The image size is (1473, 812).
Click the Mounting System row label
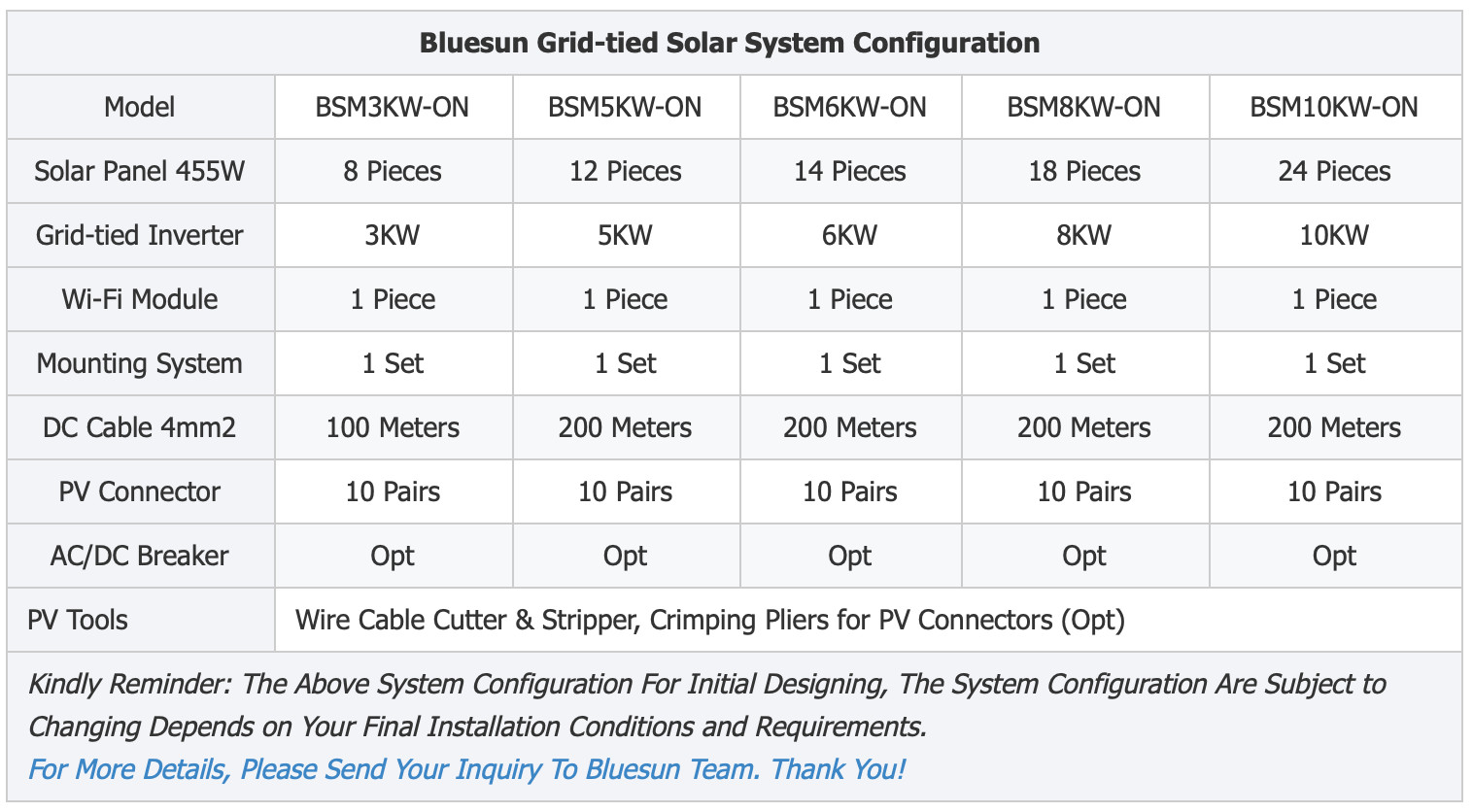pos(140,363)
